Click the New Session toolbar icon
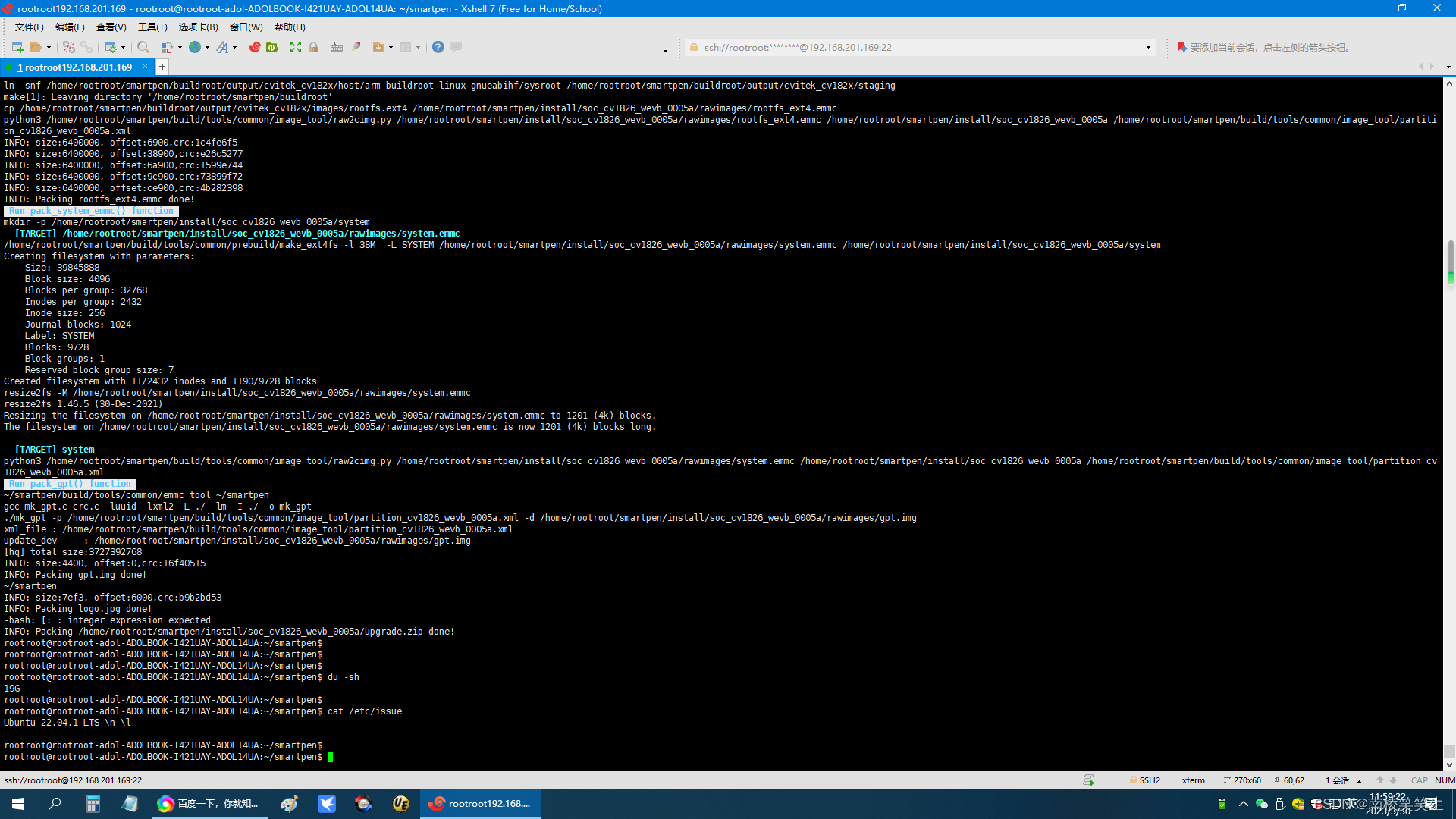Screen dimensions: 1456x819 tap(17, 47)
